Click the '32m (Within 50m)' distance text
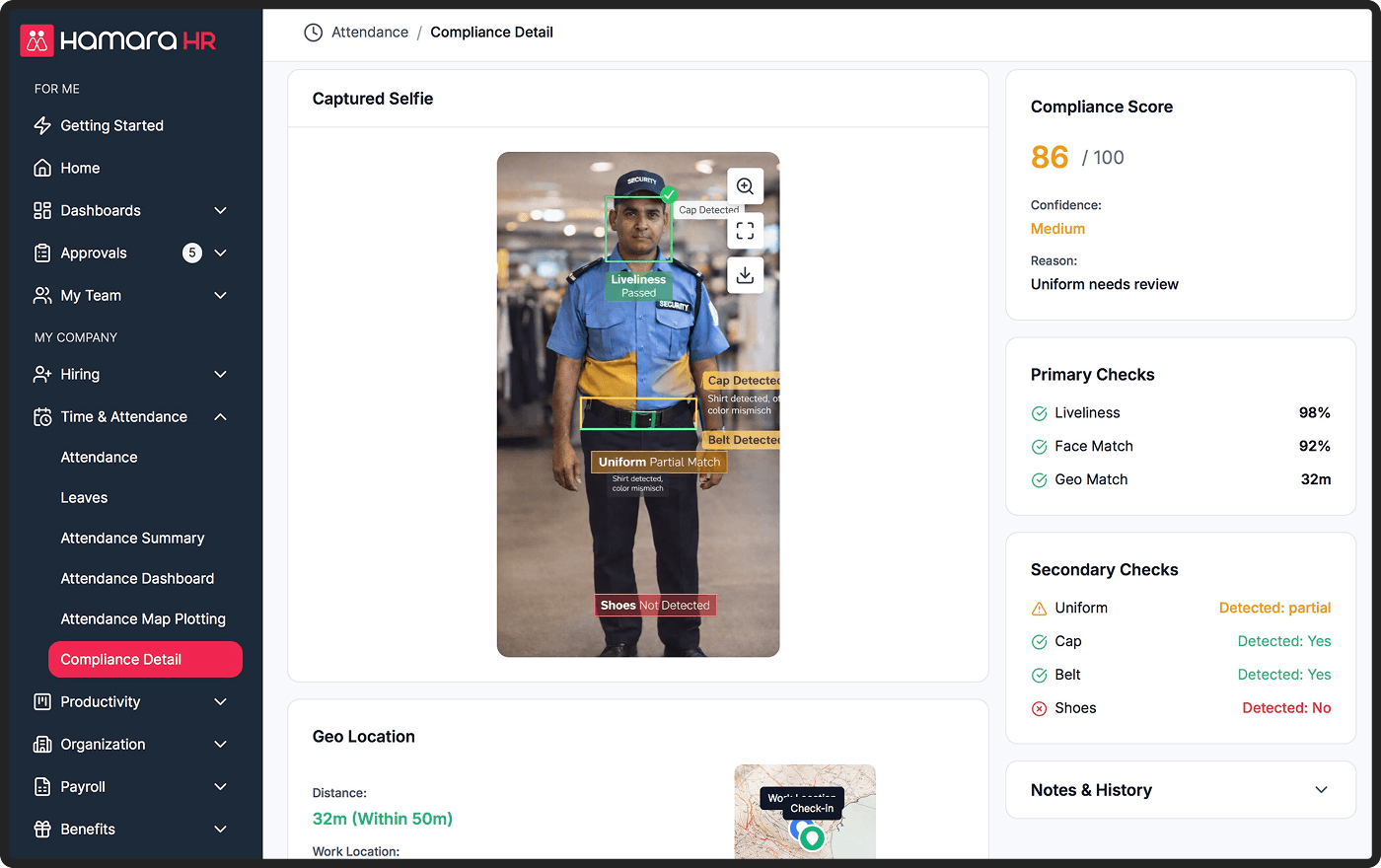 (x=383, y=819)
